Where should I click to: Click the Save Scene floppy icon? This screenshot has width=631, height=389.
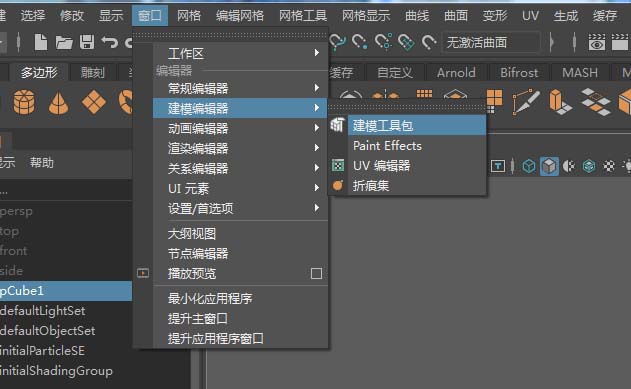pos(87,42)
